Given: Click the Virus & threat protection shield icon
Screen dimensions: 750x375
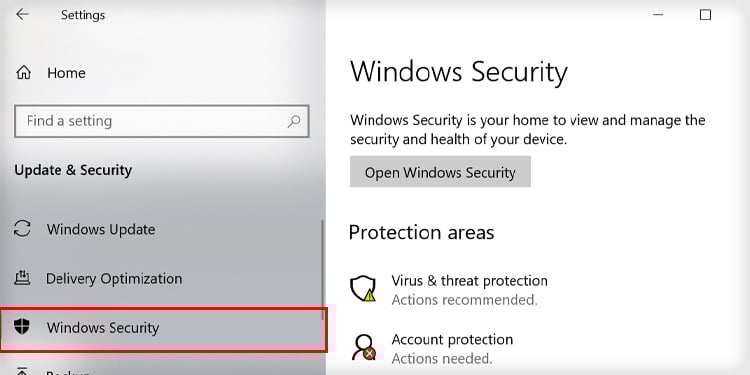Looking at the screenshot, I should tap(364, 288).
